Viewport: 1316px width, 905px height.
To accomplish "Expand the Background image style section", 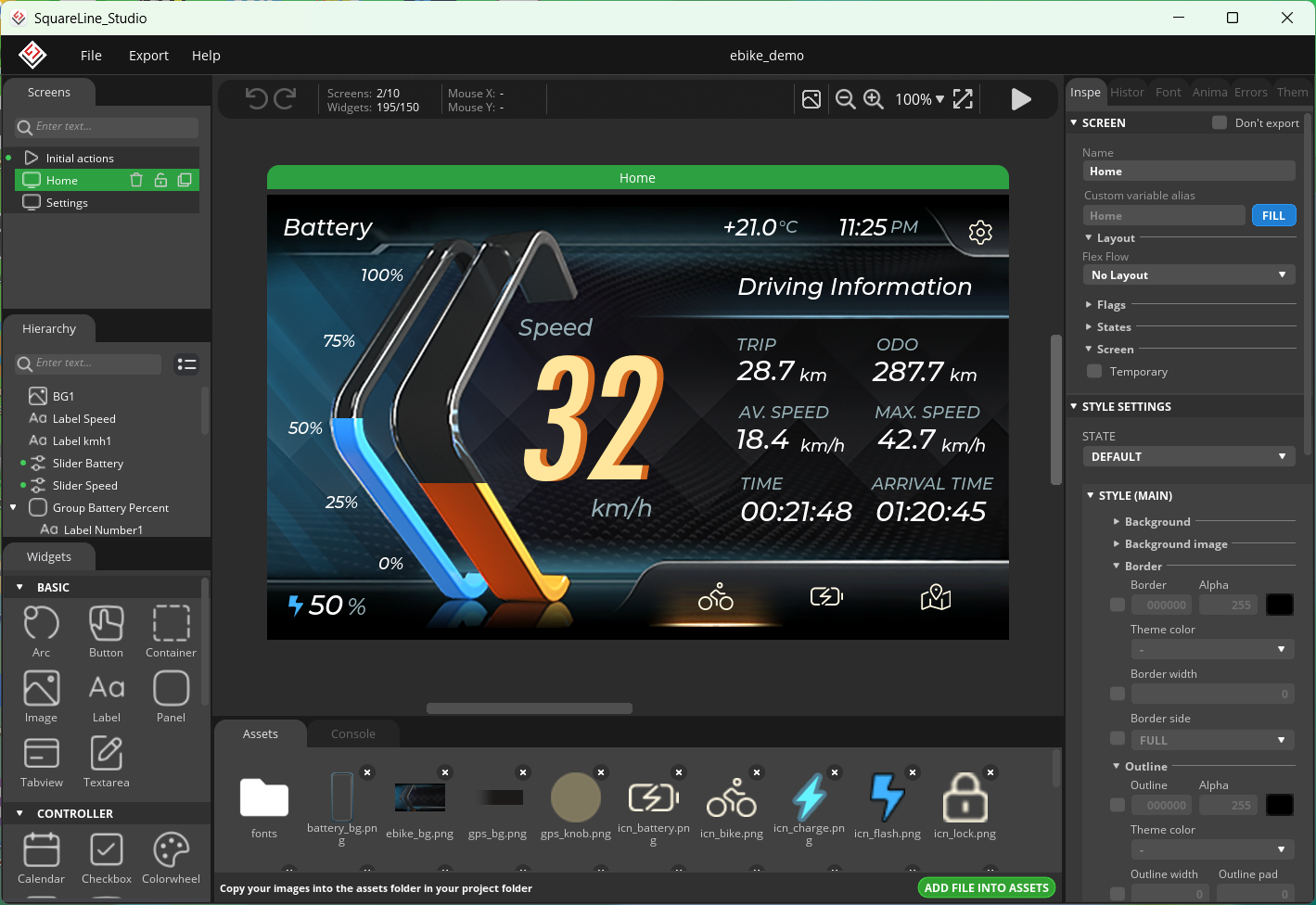I will 1175,544.
